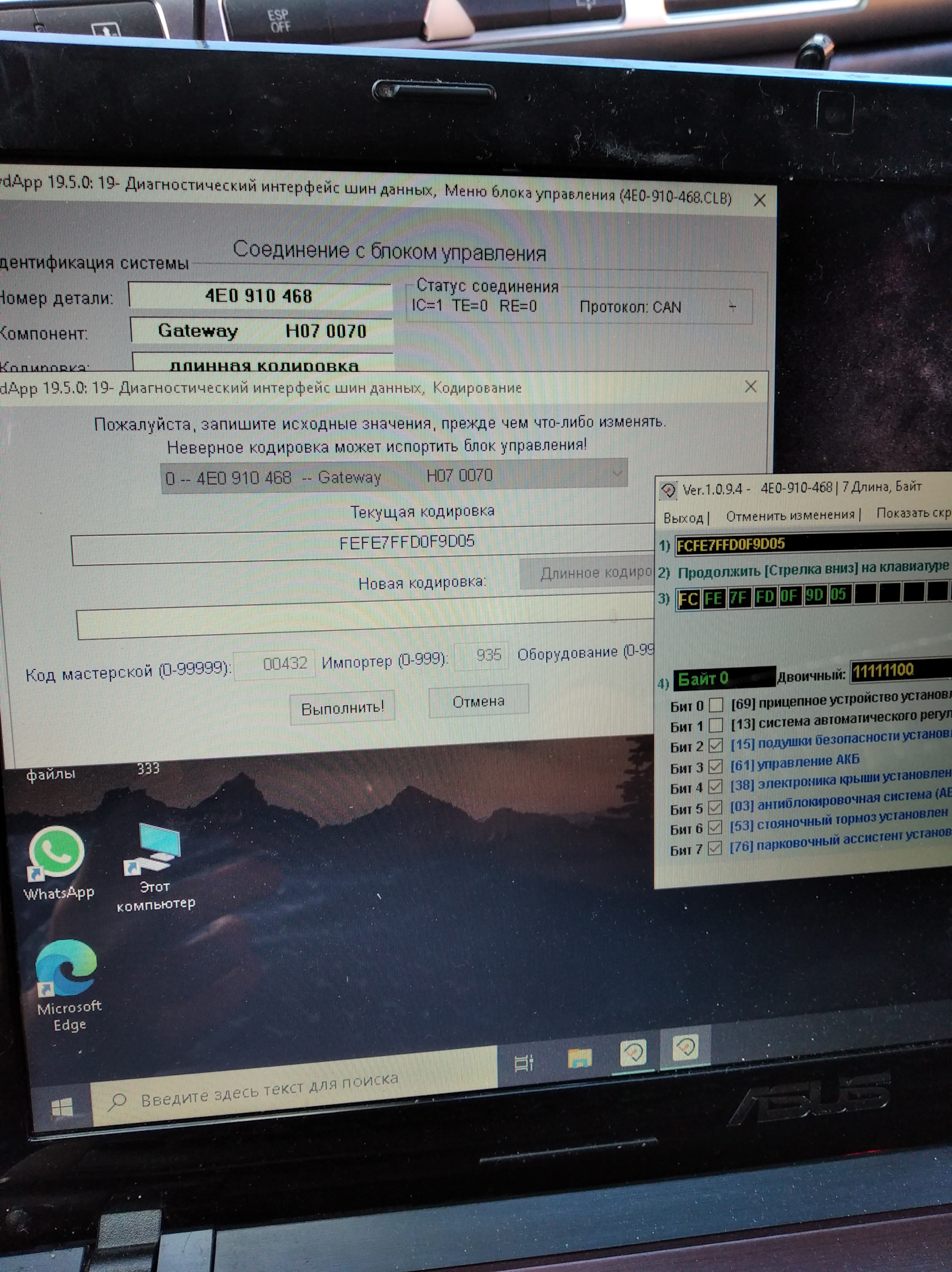Image resolution: width=952 pixels, height=1272 pixels.
Task: Click Выход in the coding helper menu
Action: click(x=683, y=517)
